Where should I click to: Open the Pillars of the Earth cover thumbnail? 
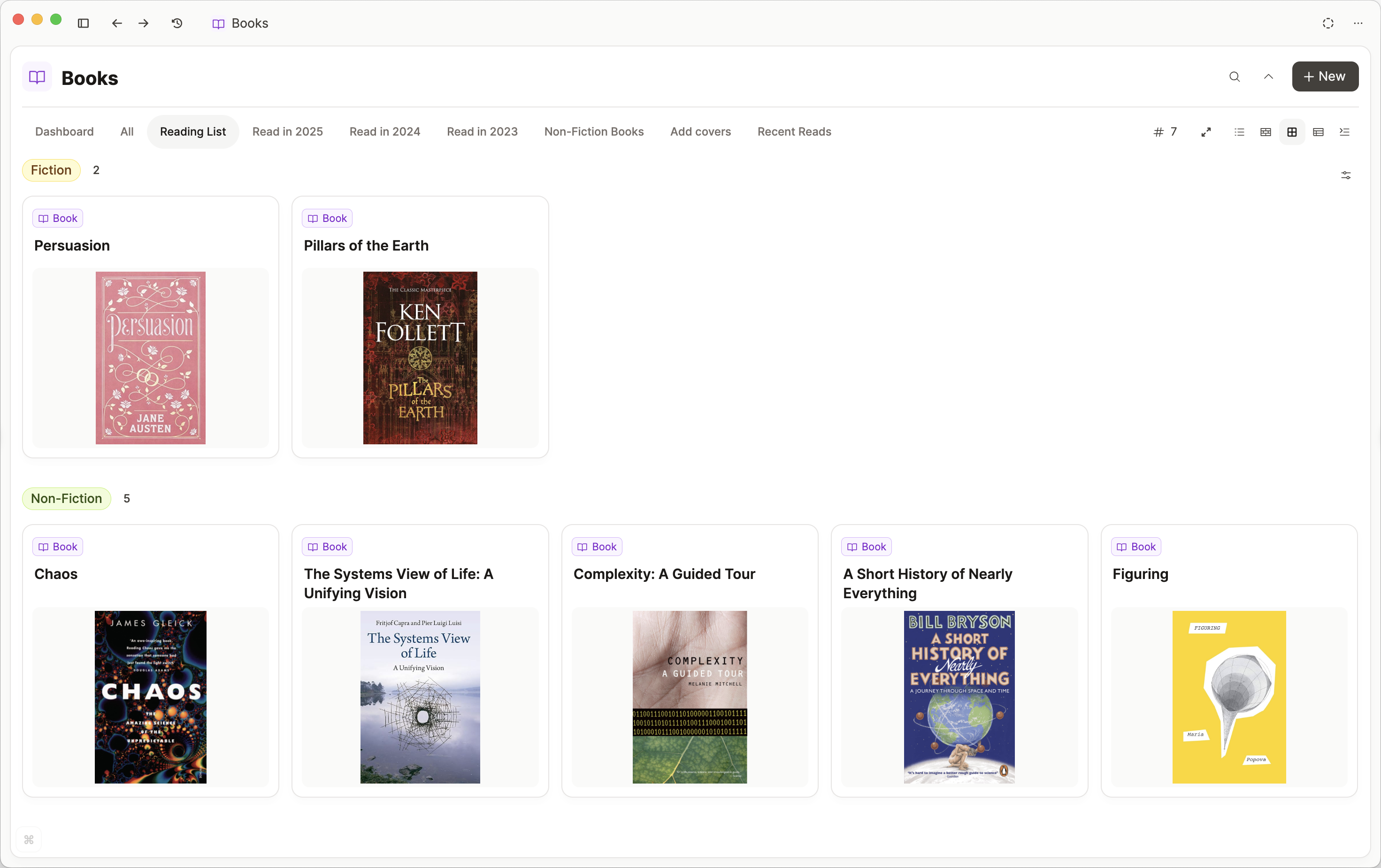420,358
